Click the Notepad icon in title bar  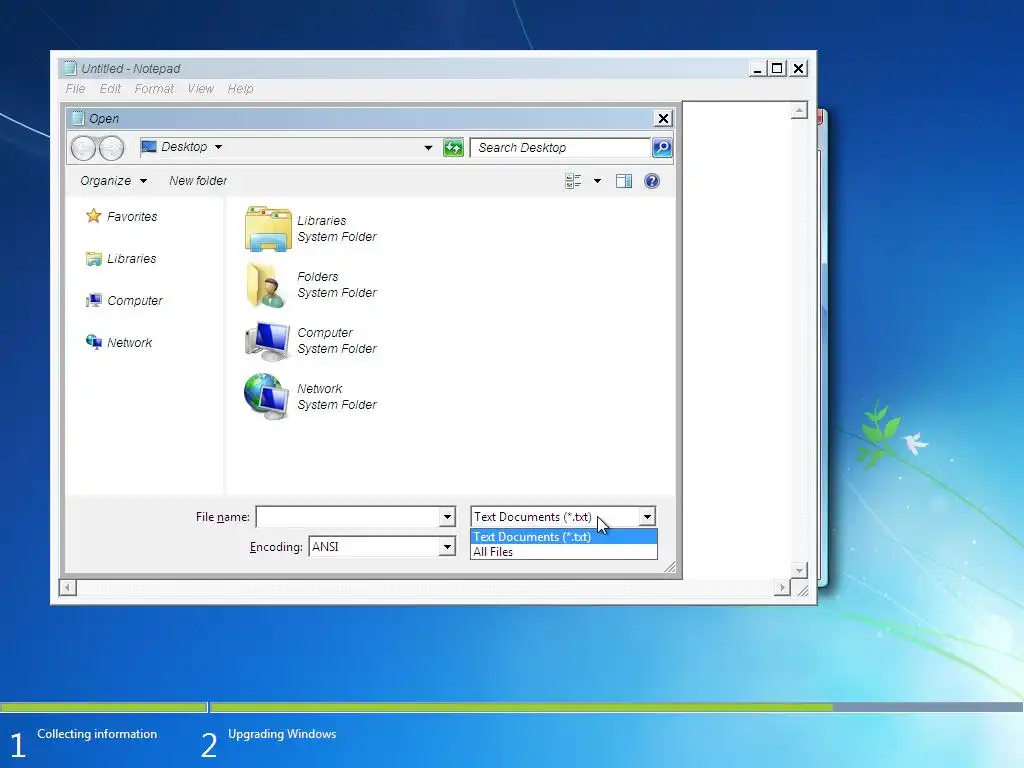coord(71,68)
